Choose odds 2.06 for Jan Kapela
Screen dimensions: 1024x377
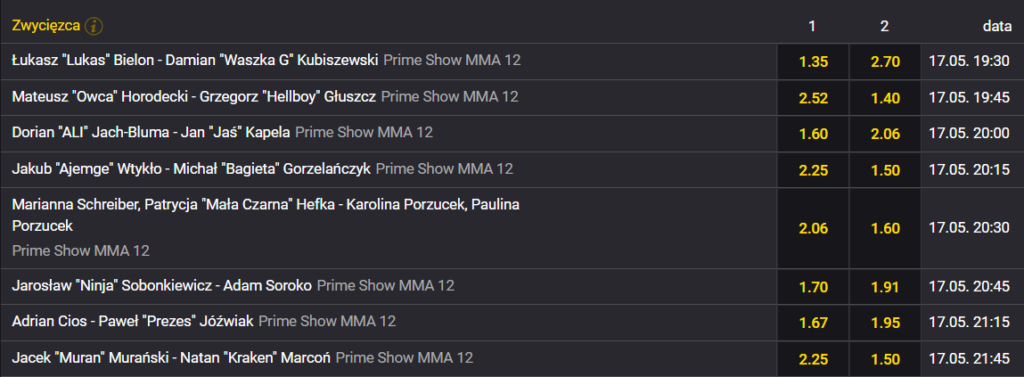coord(885,134)
